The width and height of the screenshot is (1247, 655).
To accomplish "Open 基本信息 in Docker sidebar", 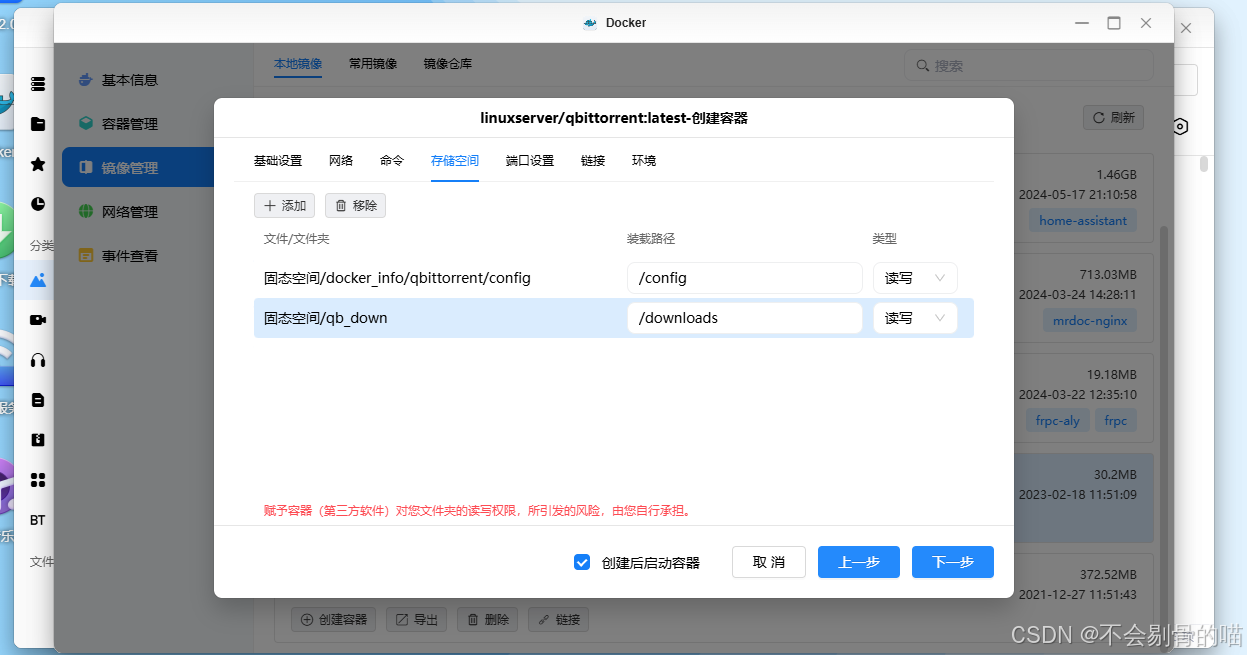I will (118, 80).
